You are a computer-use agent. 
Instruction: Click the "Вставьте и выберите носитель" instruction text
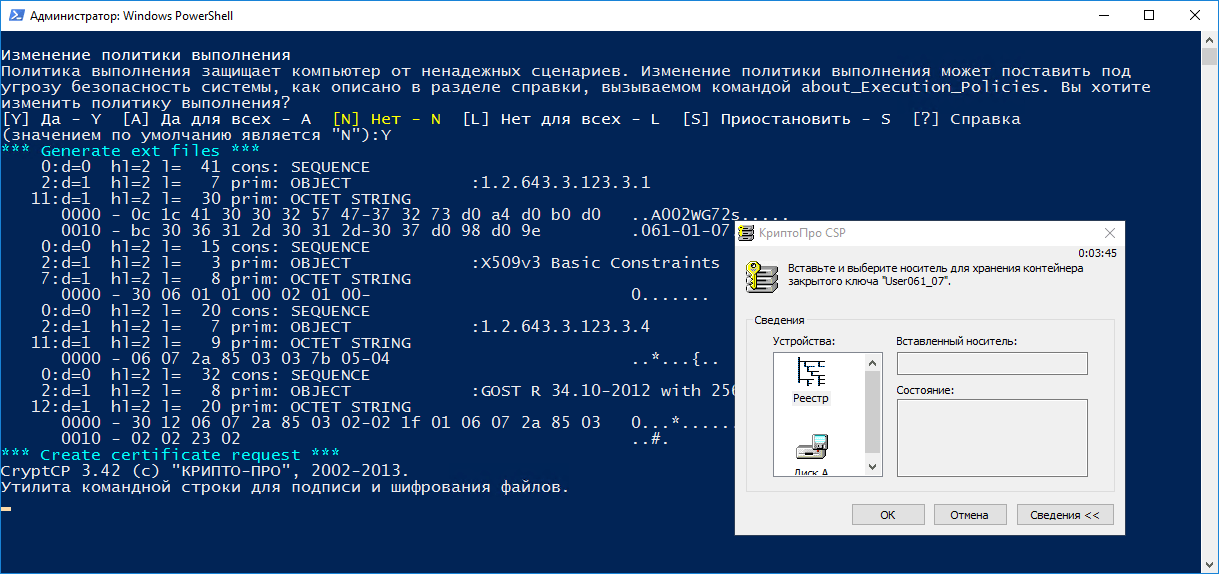[x=936, y=274]
